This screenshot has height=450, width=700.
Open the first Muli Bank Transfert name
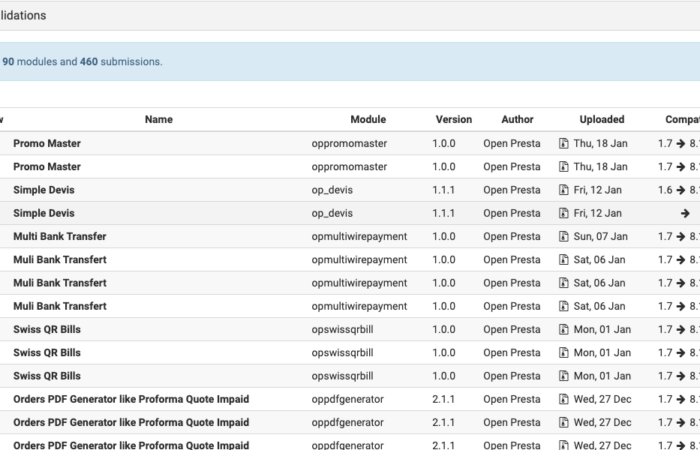[60, 259]
